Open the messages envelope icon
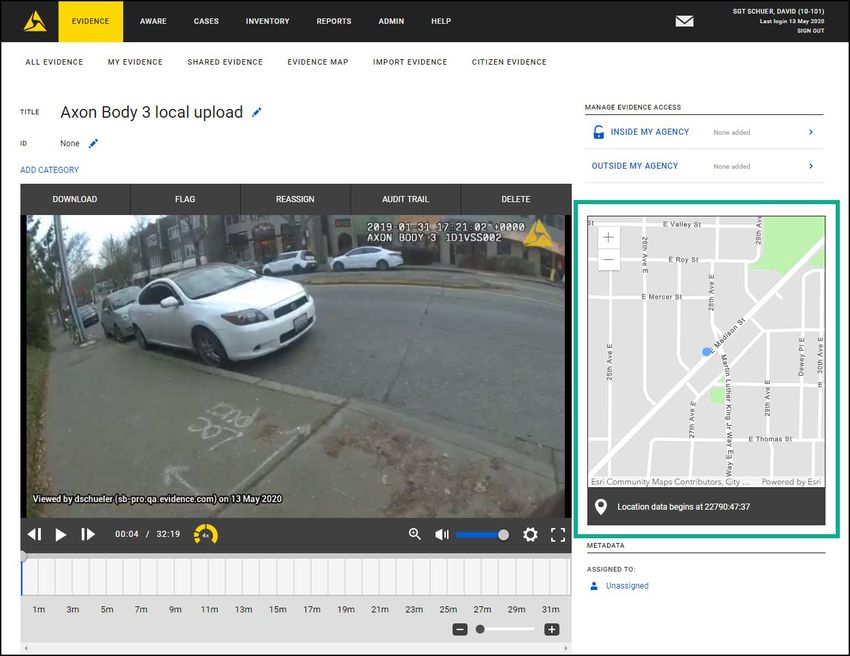This screenshot has width=850, height=656. (684, 21)
